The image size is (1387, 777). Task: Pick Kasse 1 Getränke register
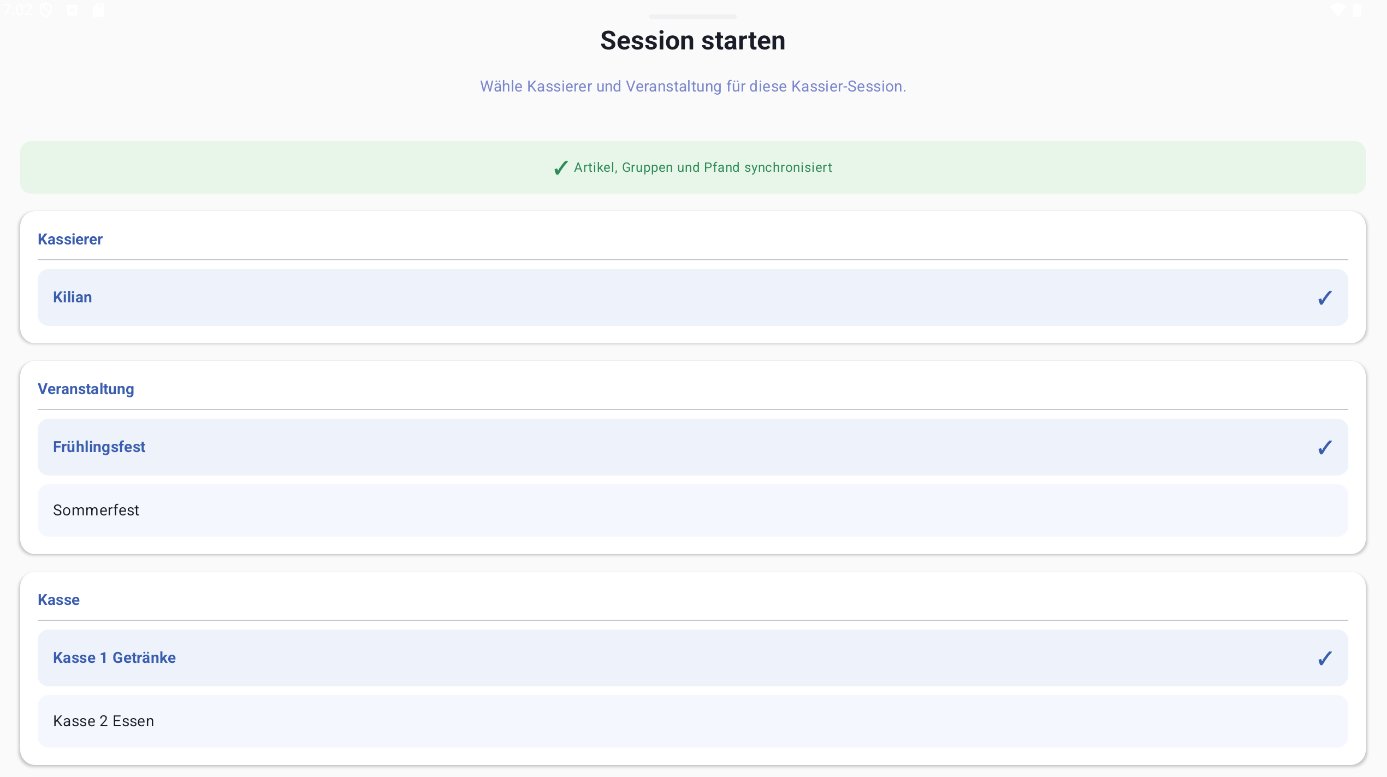(x=693, y=658)
